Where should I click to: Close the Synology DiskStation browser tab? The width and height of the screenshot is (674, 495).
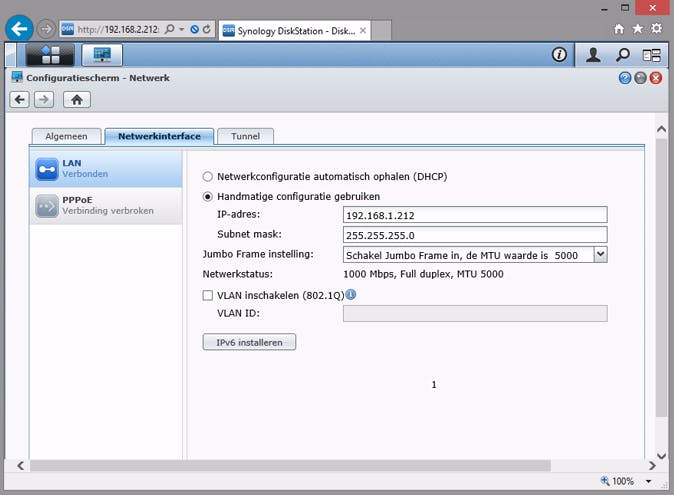(x=363, y=31)
